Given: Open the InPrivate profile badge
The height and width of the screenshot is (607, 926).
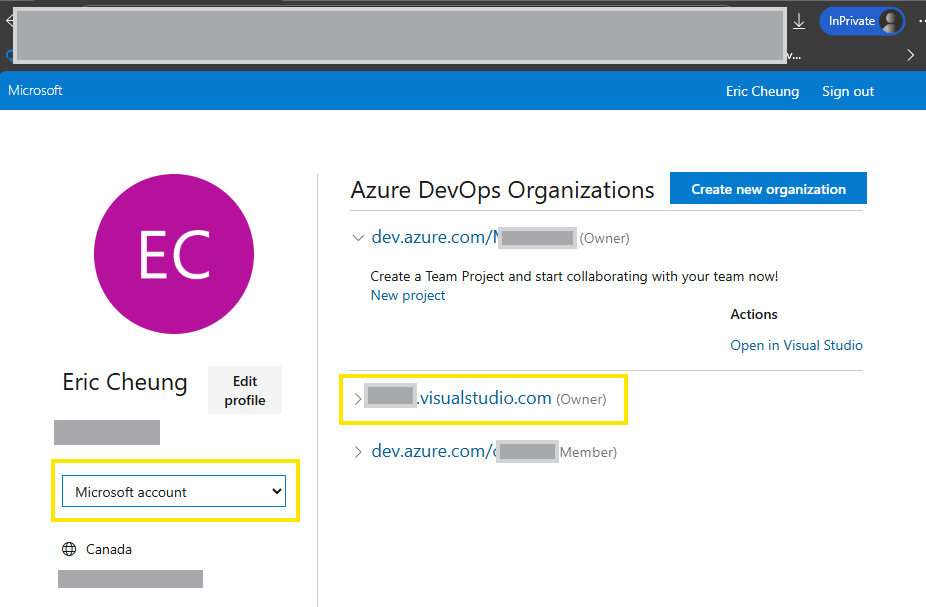Looking at the screenshot, I should click(862, 21).
